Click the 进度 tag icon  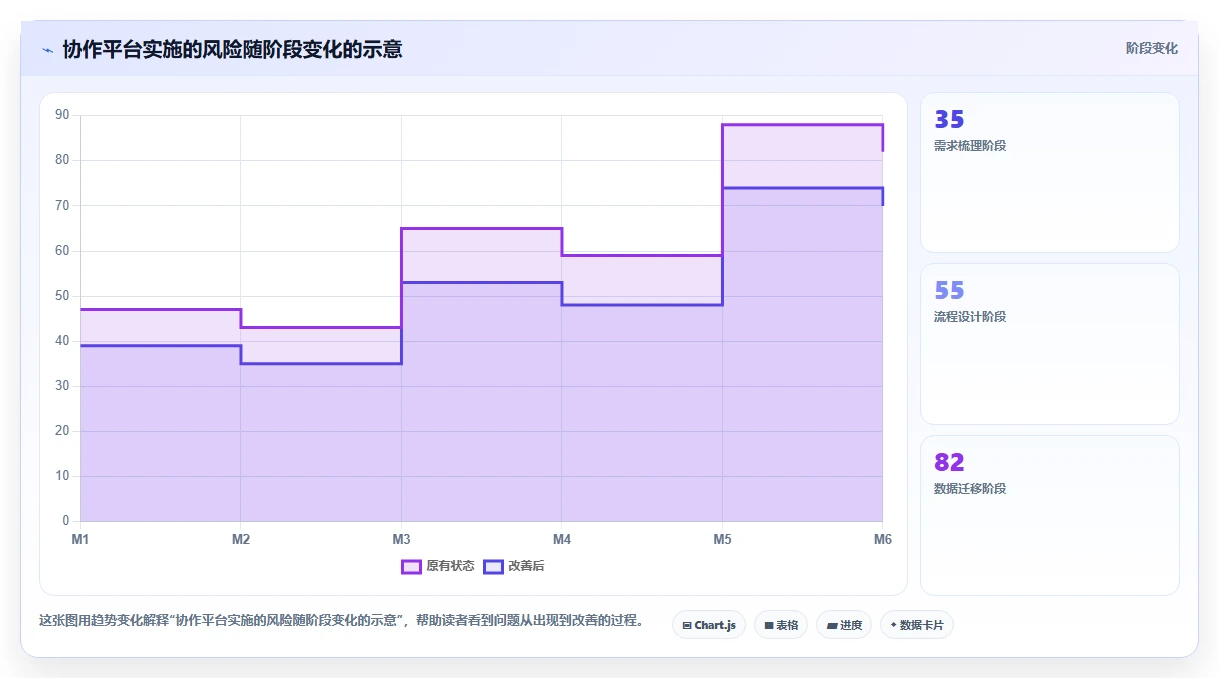832,625
